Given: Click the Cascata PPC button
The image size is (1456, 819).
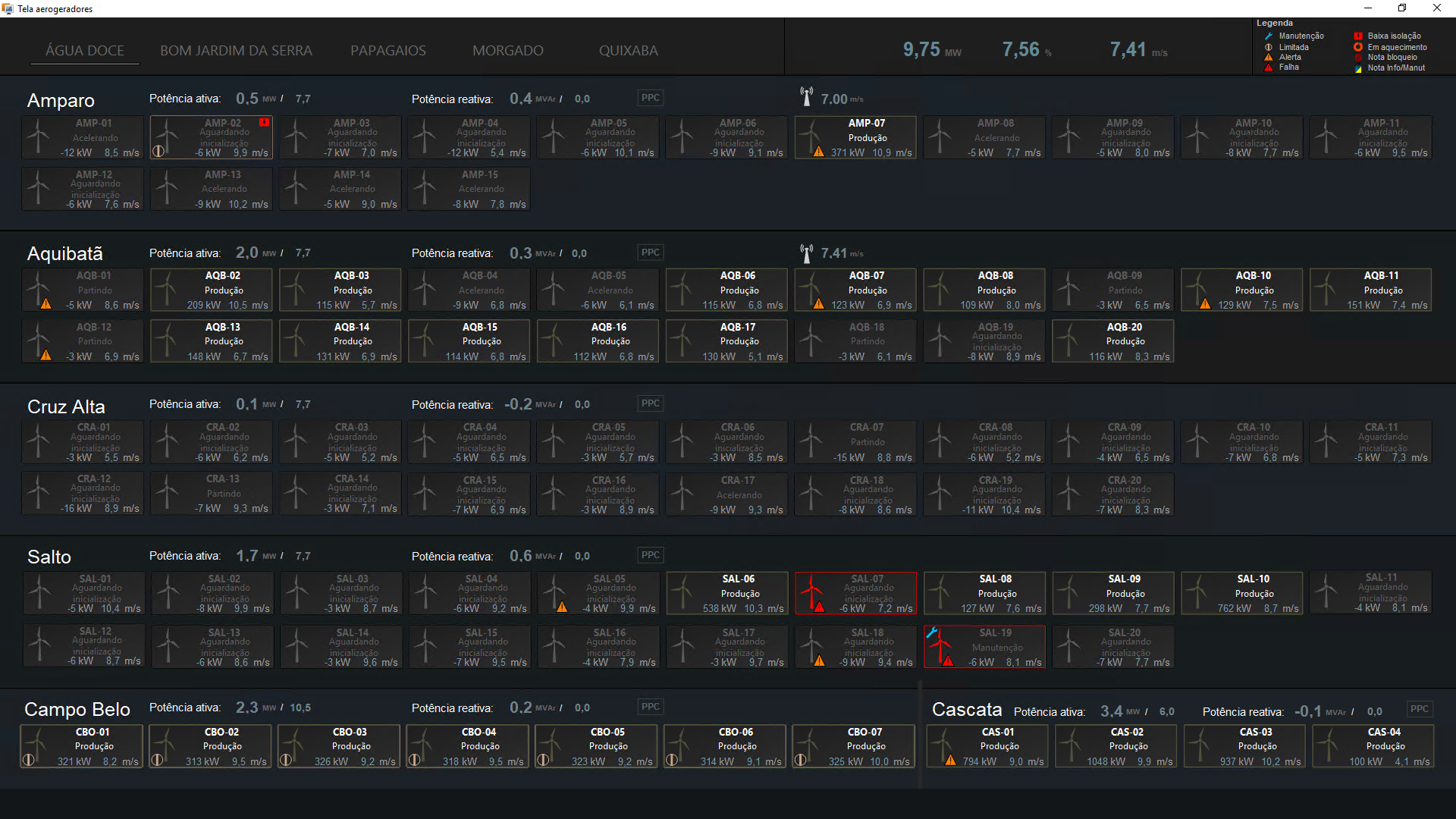Looking at the screenshot, I should pos(1420,710).
